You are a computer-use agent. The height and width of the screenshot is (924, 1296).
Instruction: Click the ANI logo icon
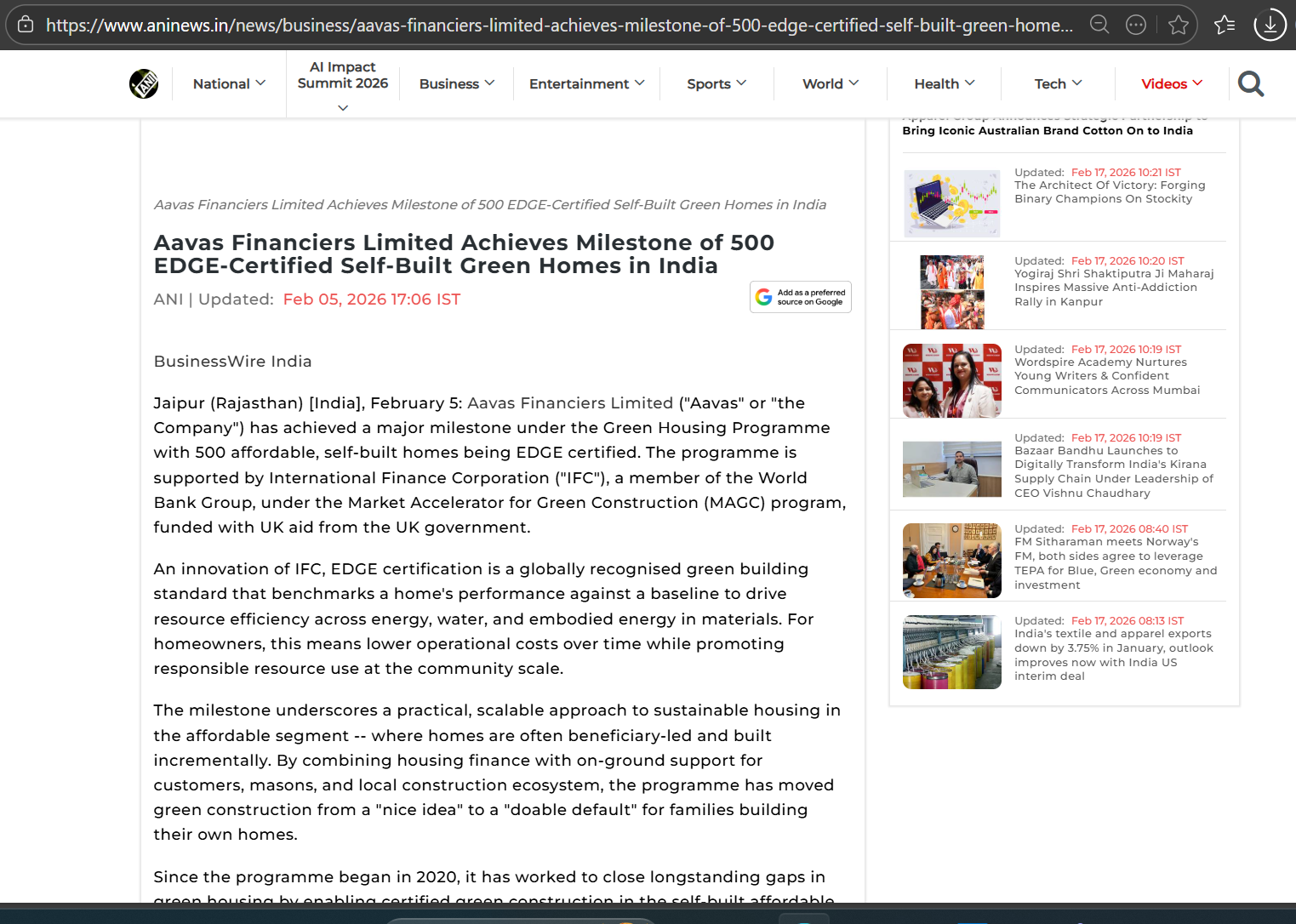click(x=144, y=83)
